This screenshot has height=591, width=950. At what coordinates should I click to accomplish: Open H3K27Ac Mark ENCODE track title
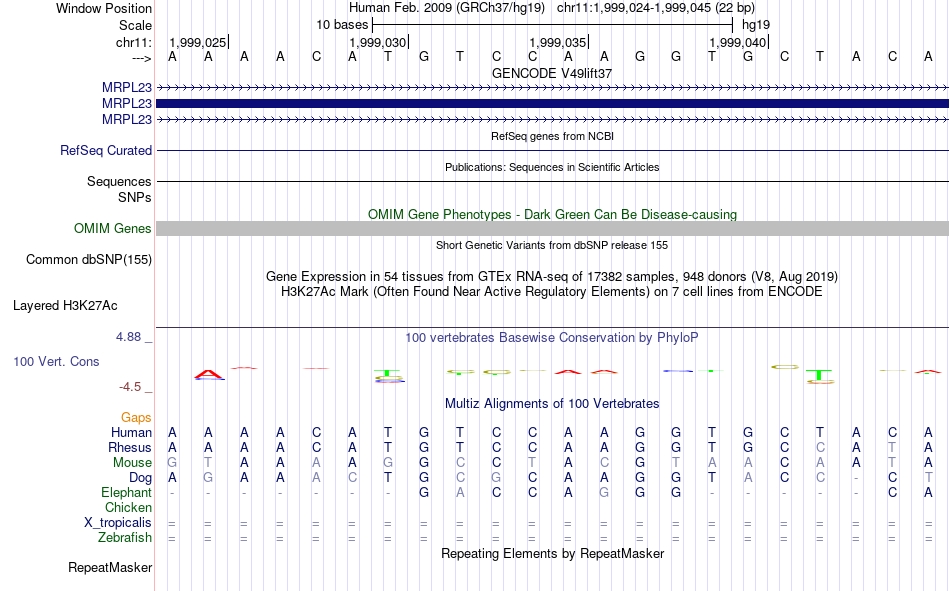coord(552,292)
